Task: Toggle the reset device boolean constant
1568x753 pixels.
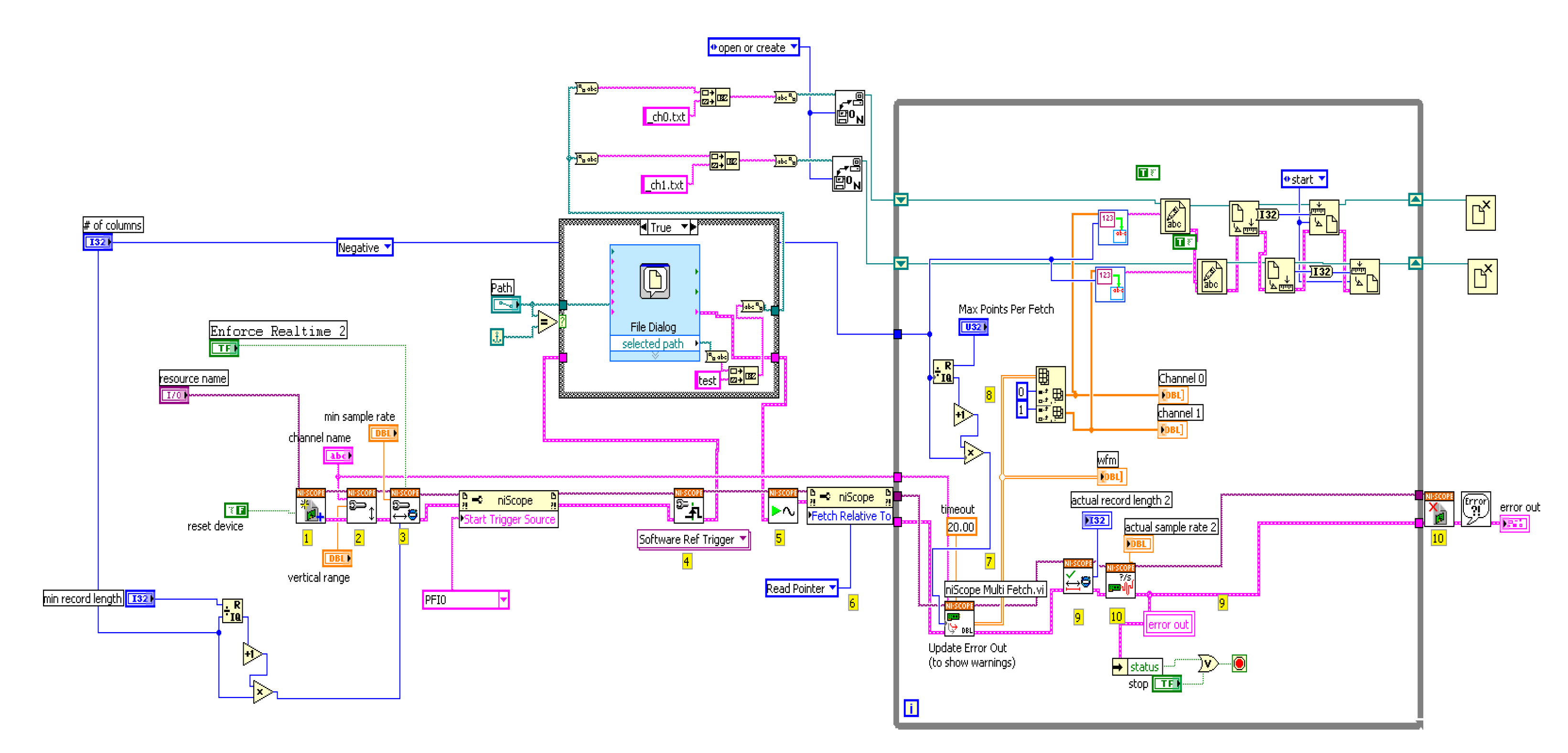Action: [x=236, y=510]
